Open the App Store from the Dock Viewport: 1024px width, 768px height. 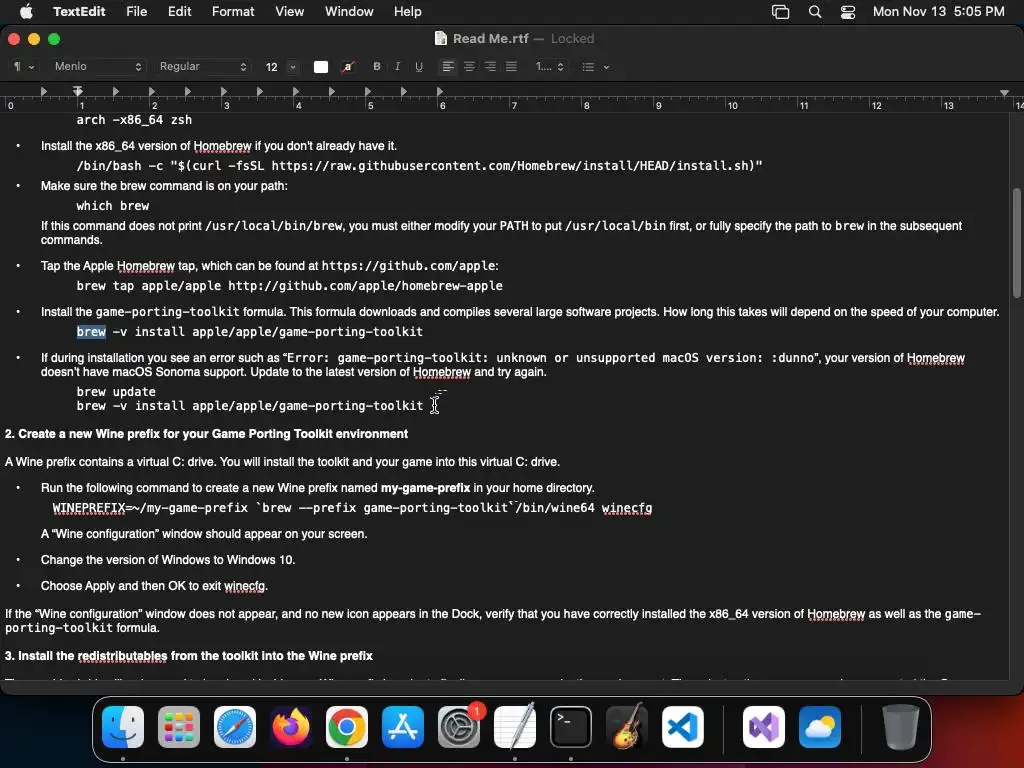(403, 727)
